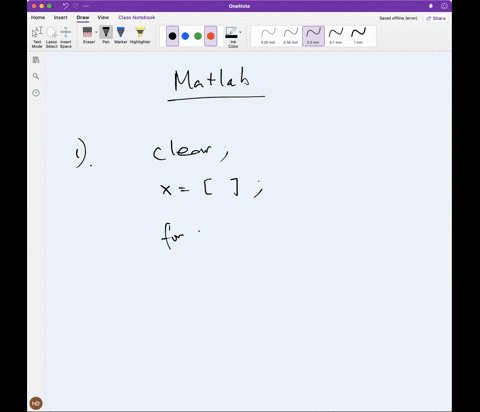Set pen thickness to 0.5 mm

tap(313, 36)
